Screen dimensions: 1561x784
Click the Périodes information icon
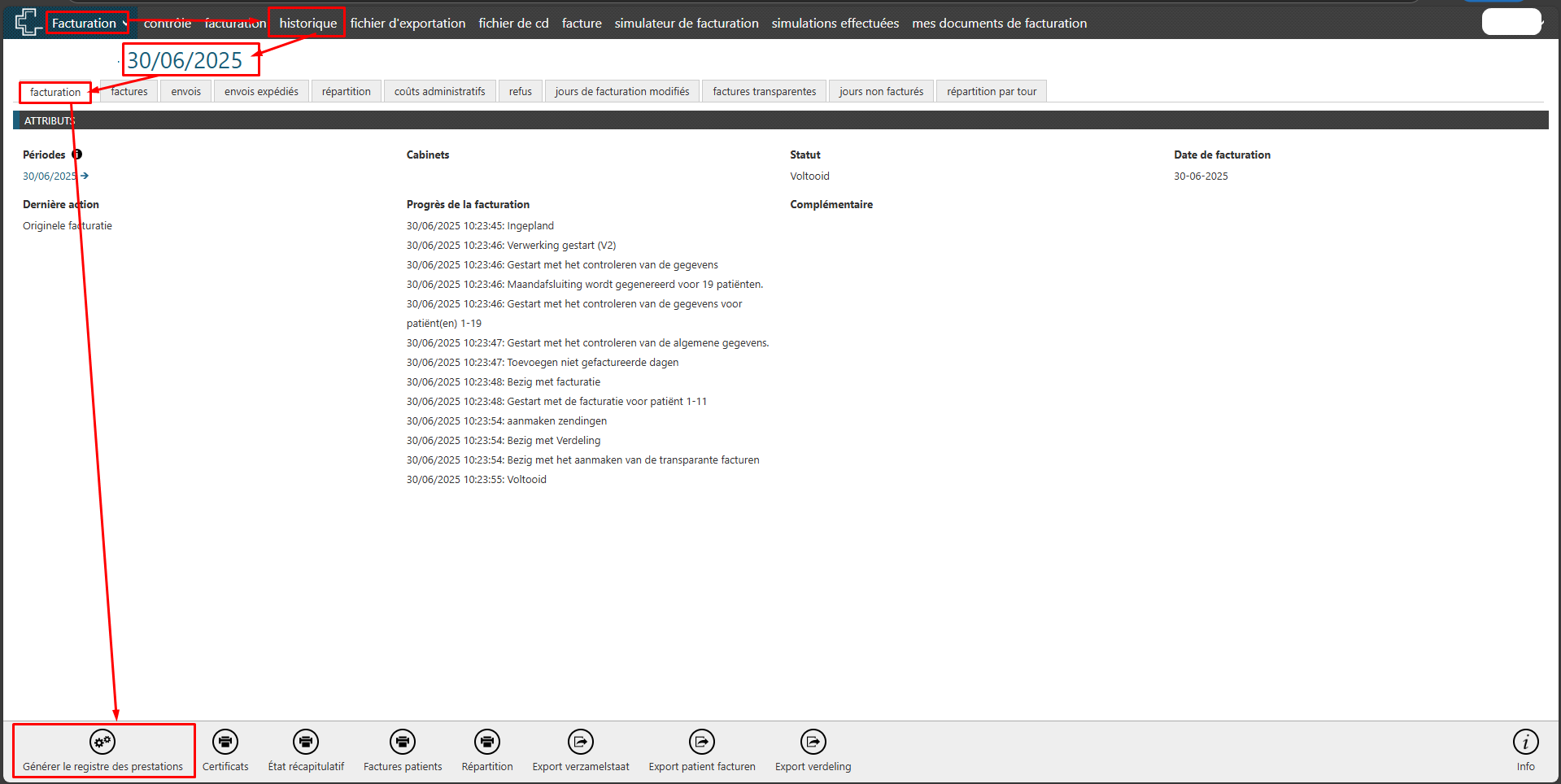pos(76,155)
